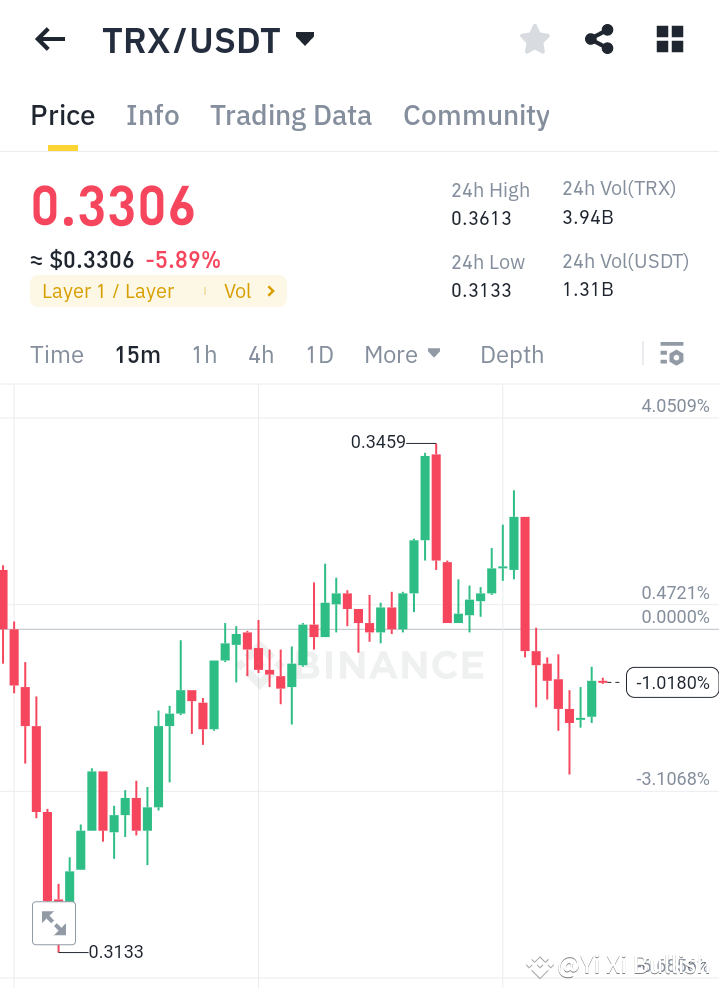This screenshot has width=719, height=988.
Task: Open chart indicator settings icon
Action: [x=672, y=354]
